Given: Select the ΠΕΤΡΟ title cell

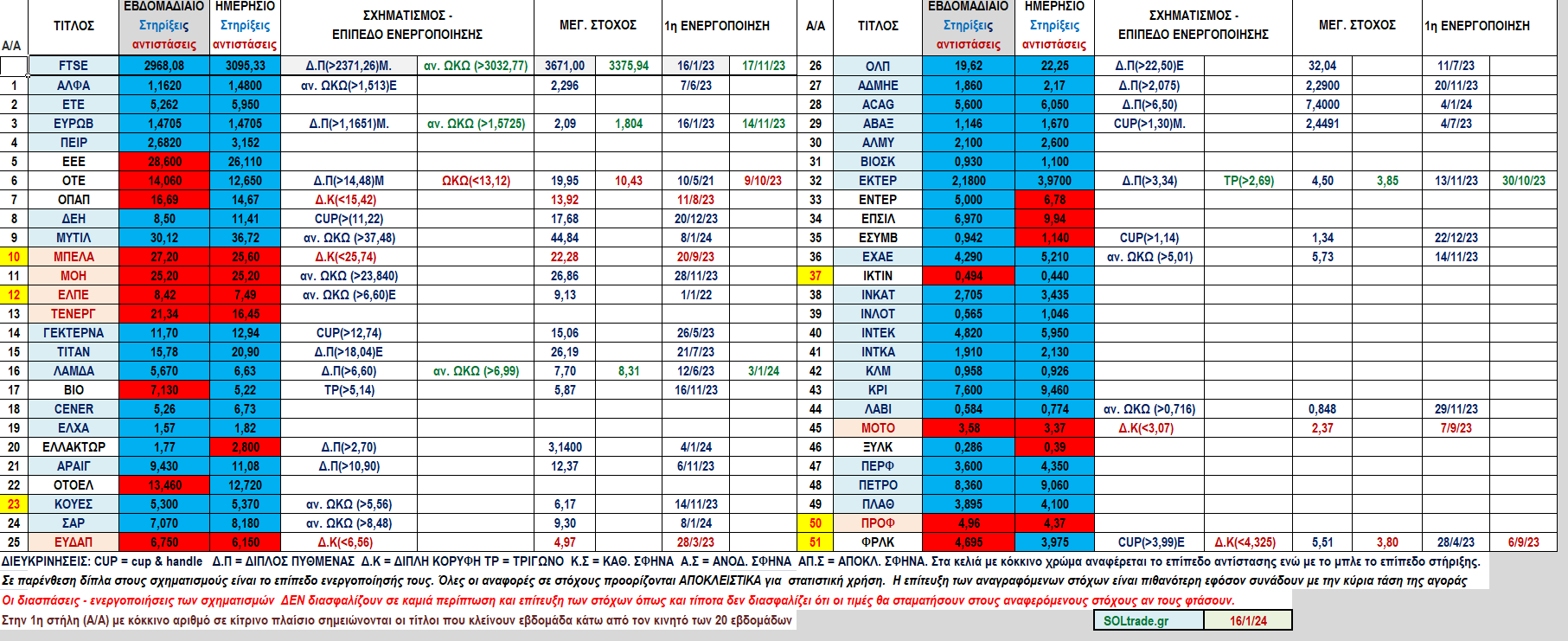Looking at the screenshot, I should click(x=878, y=485).
